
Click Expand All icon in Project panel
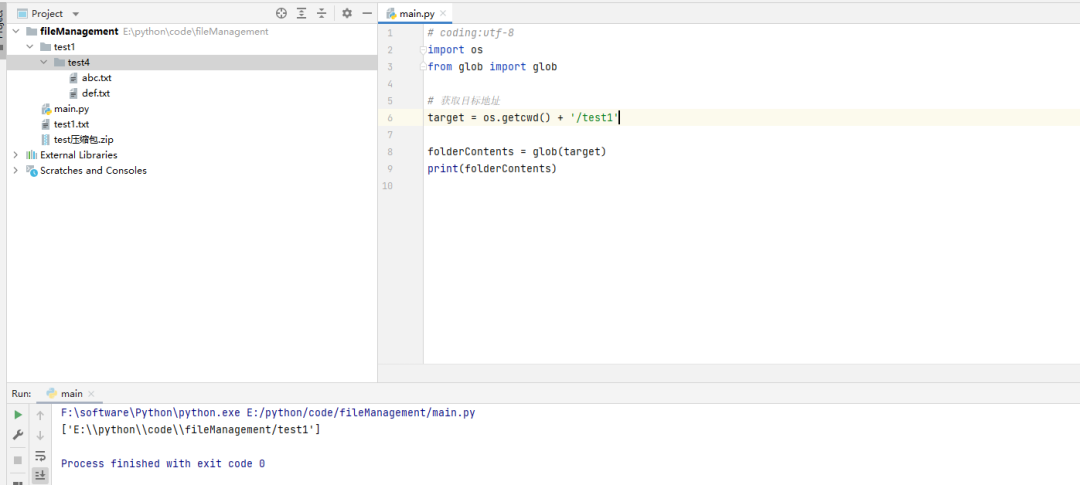pos(302,13)
